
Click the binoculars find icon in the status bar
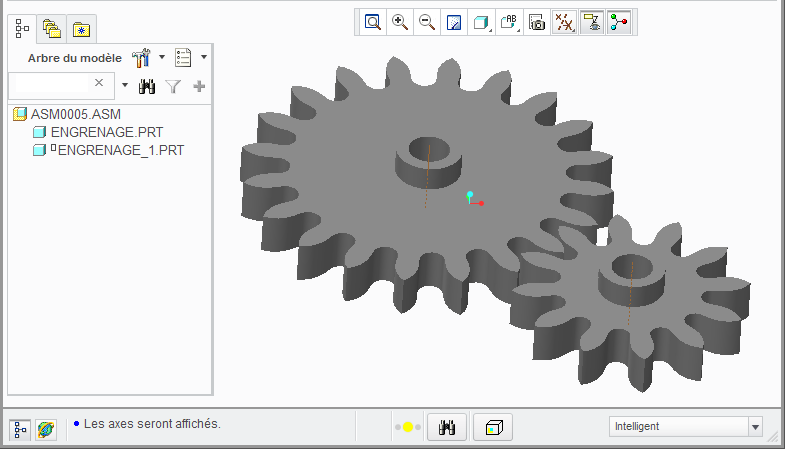coord(448,427)
